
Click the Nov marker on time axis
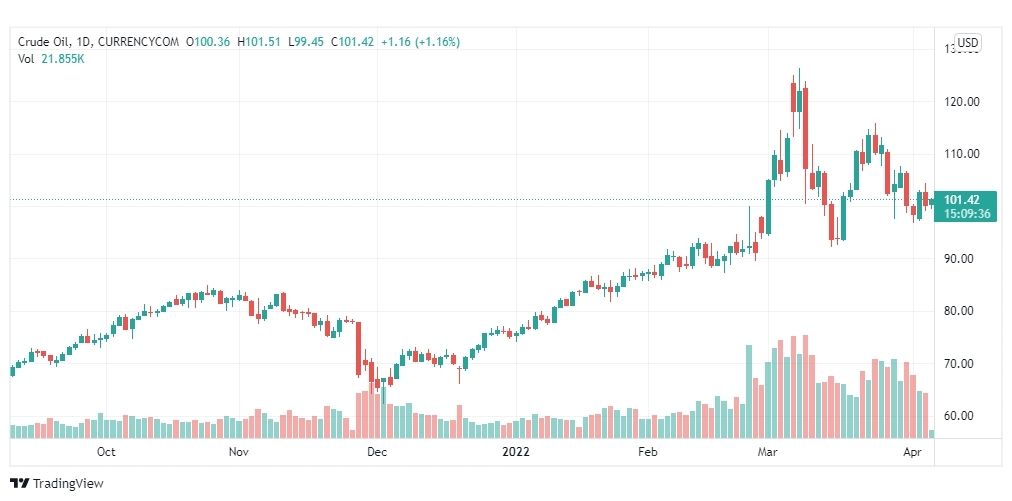(239, 452)
